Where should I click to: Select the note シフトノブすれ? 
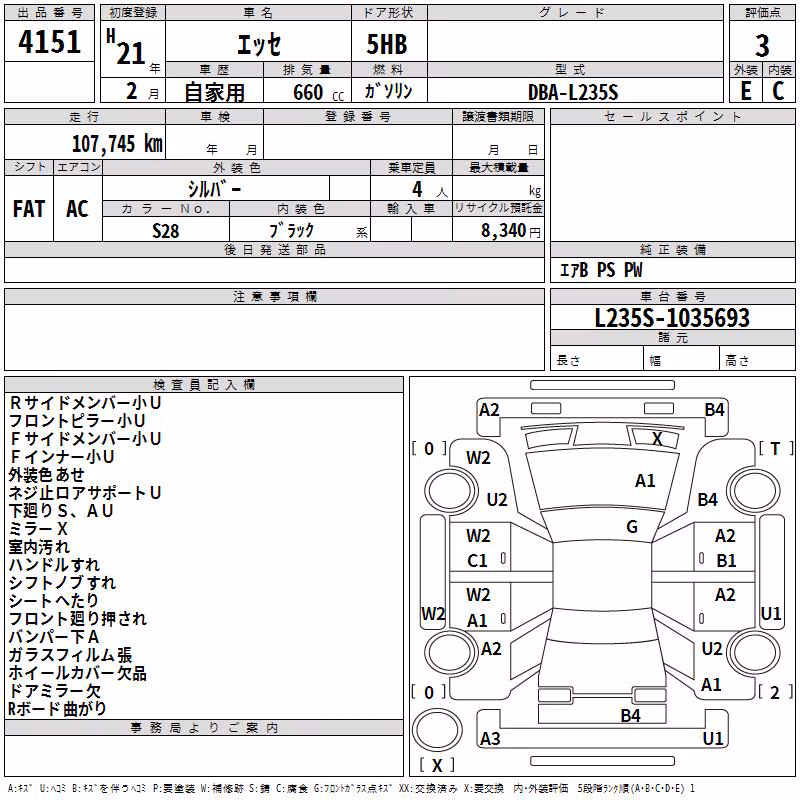tap(62, 583)
